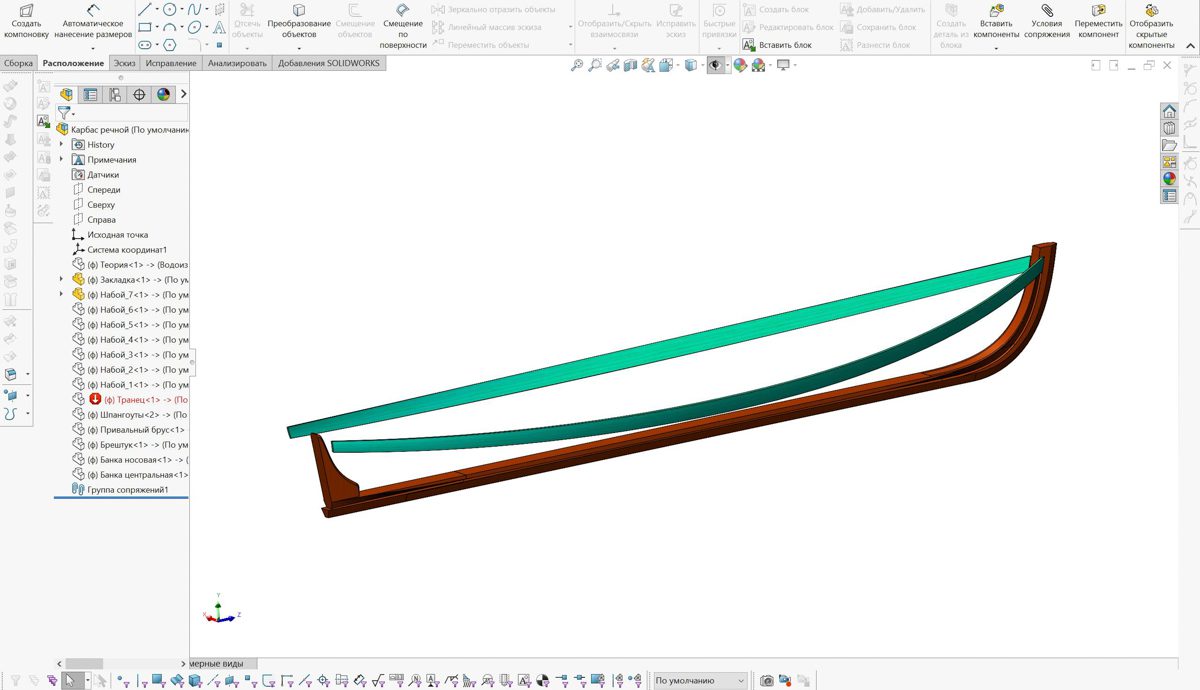The width and height of the screenshot is (1200, 690).
Task: Select the Line sketch tool
Action: (x=145, y=10)
